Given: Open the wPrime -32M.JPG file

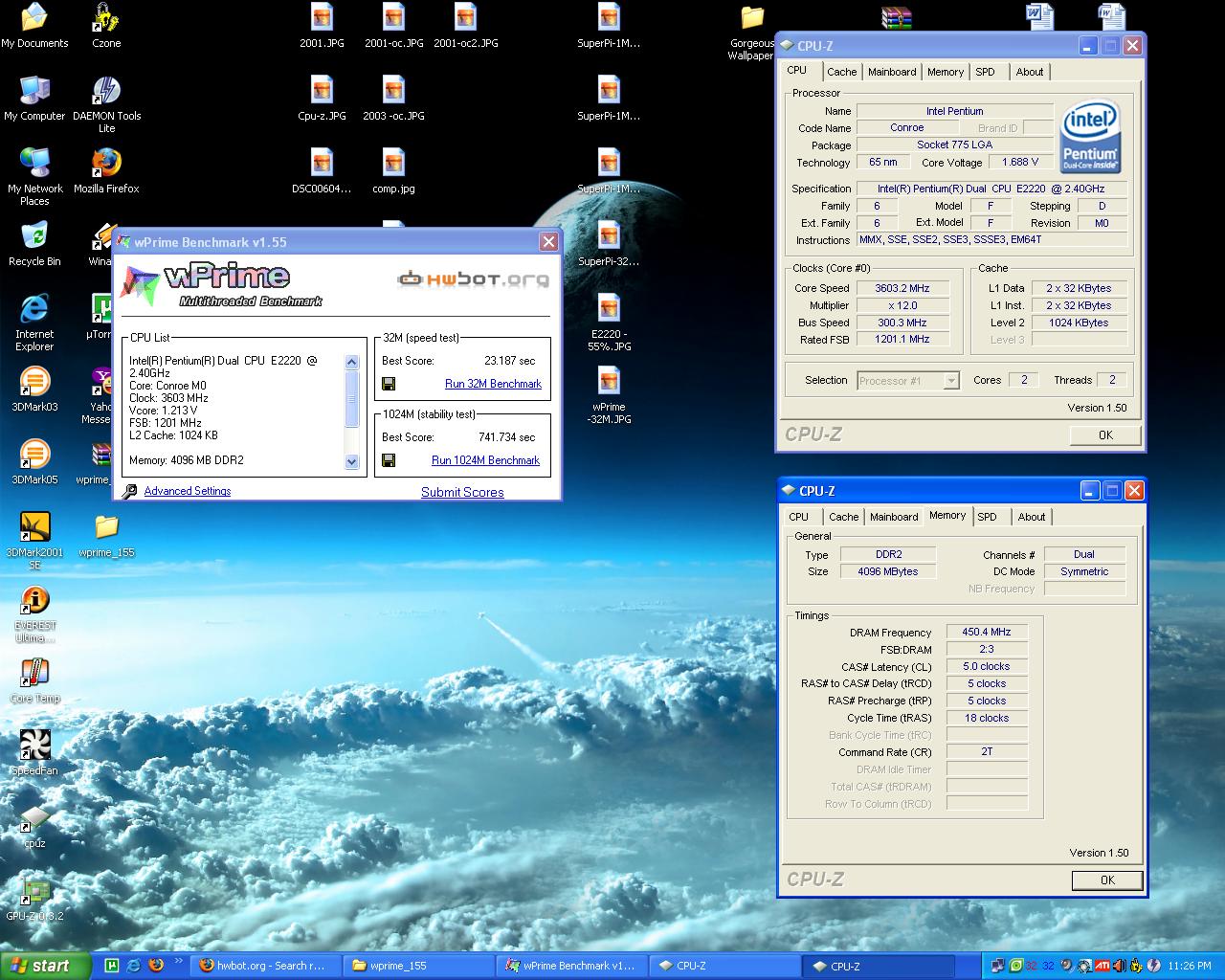Looking at the screenshot, I should click(609, 394).
